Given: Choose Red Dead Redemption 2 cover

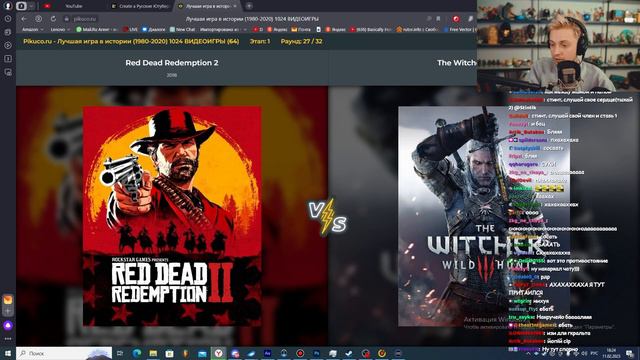Looking at the screenshot, I should (172, 216).
